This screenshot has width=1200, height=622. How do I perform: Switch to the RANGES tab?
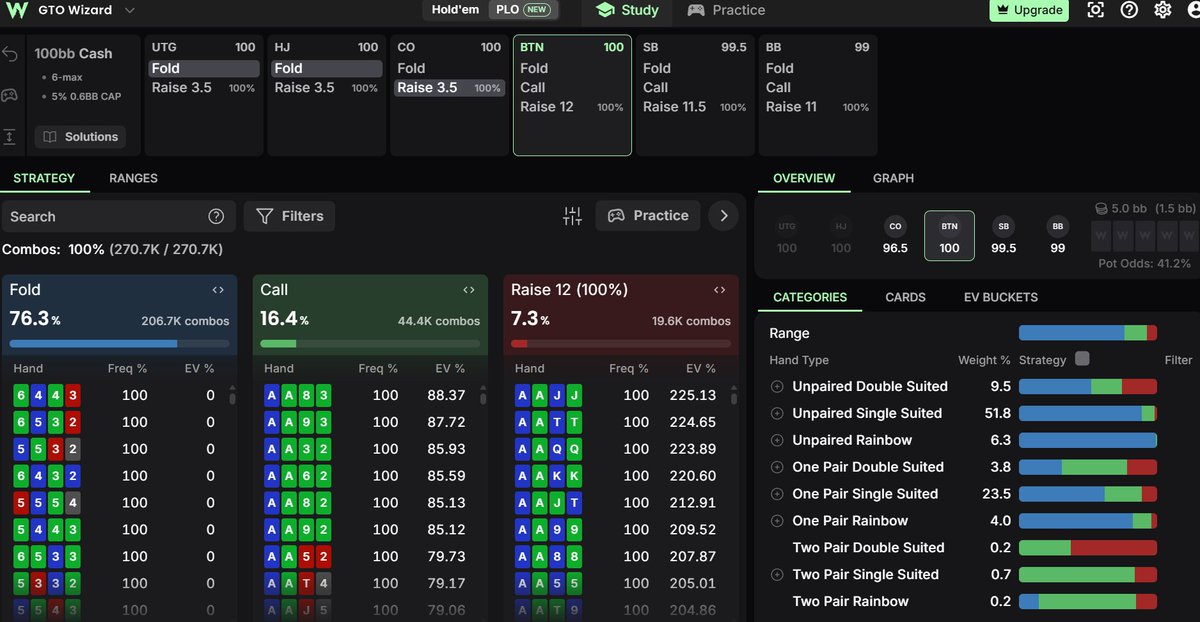coord(133,178)
